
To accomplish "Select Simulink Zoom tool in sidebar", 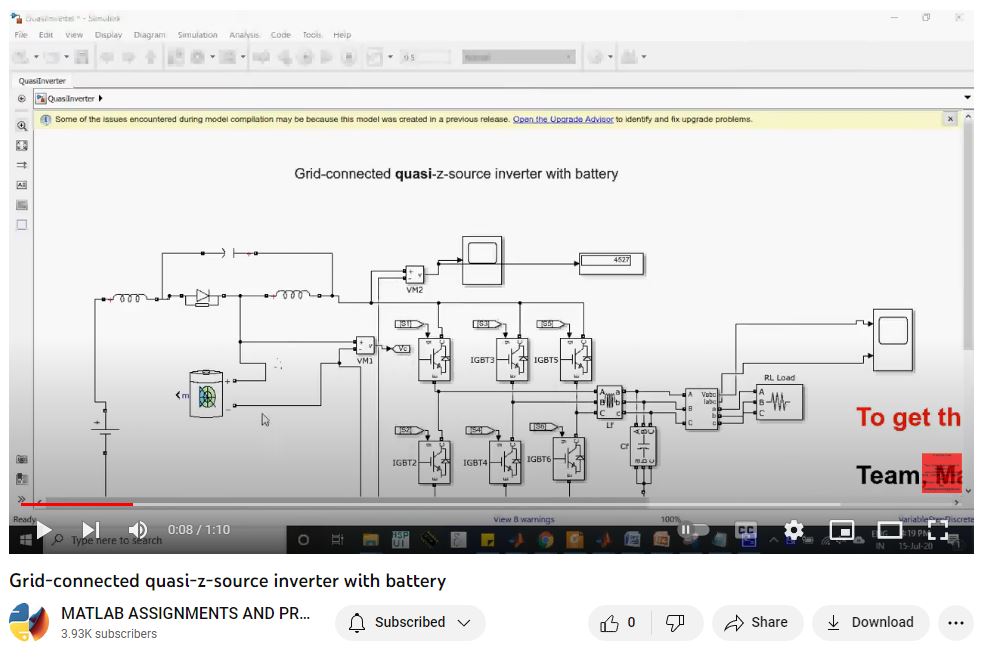I will [x=22, y=126].
